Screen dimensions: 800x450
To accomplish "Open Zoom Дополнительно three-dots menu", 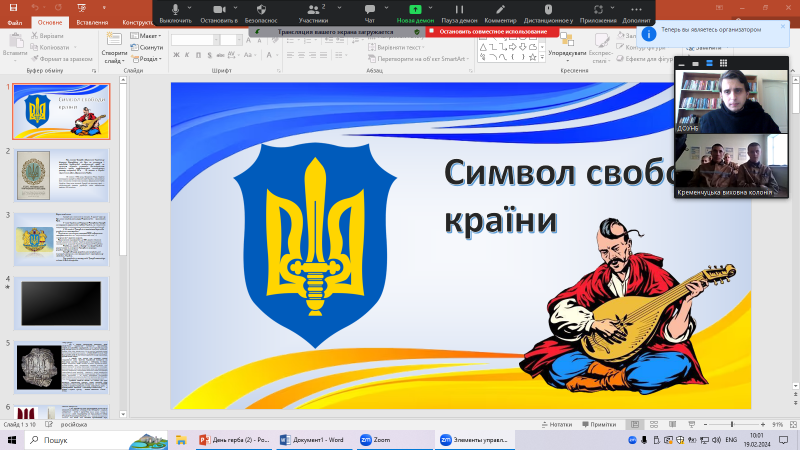I will point(636,13).
